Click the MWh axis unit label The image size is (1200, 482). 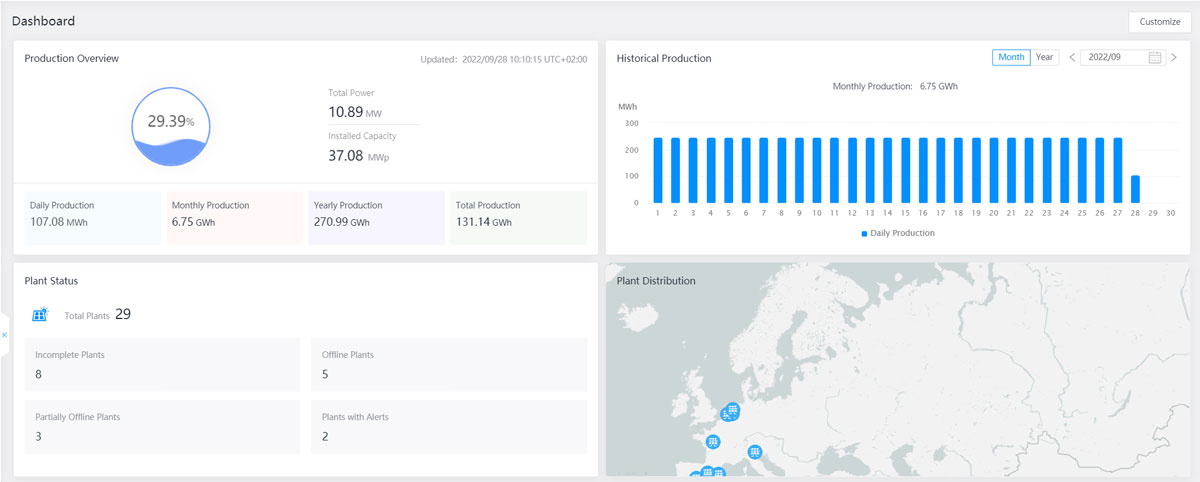[627, 106]
